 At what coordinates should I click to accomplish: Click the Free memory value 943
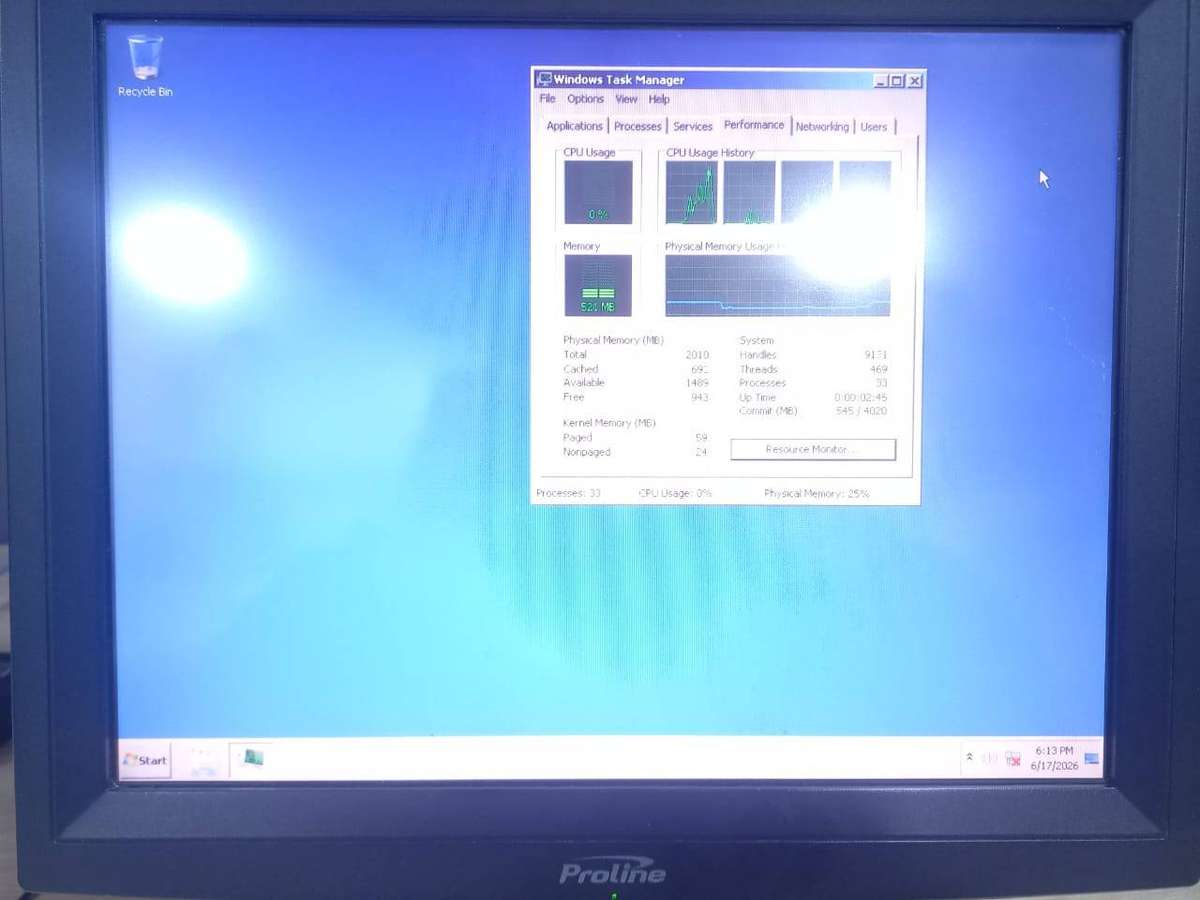click(x=700, y=397)
